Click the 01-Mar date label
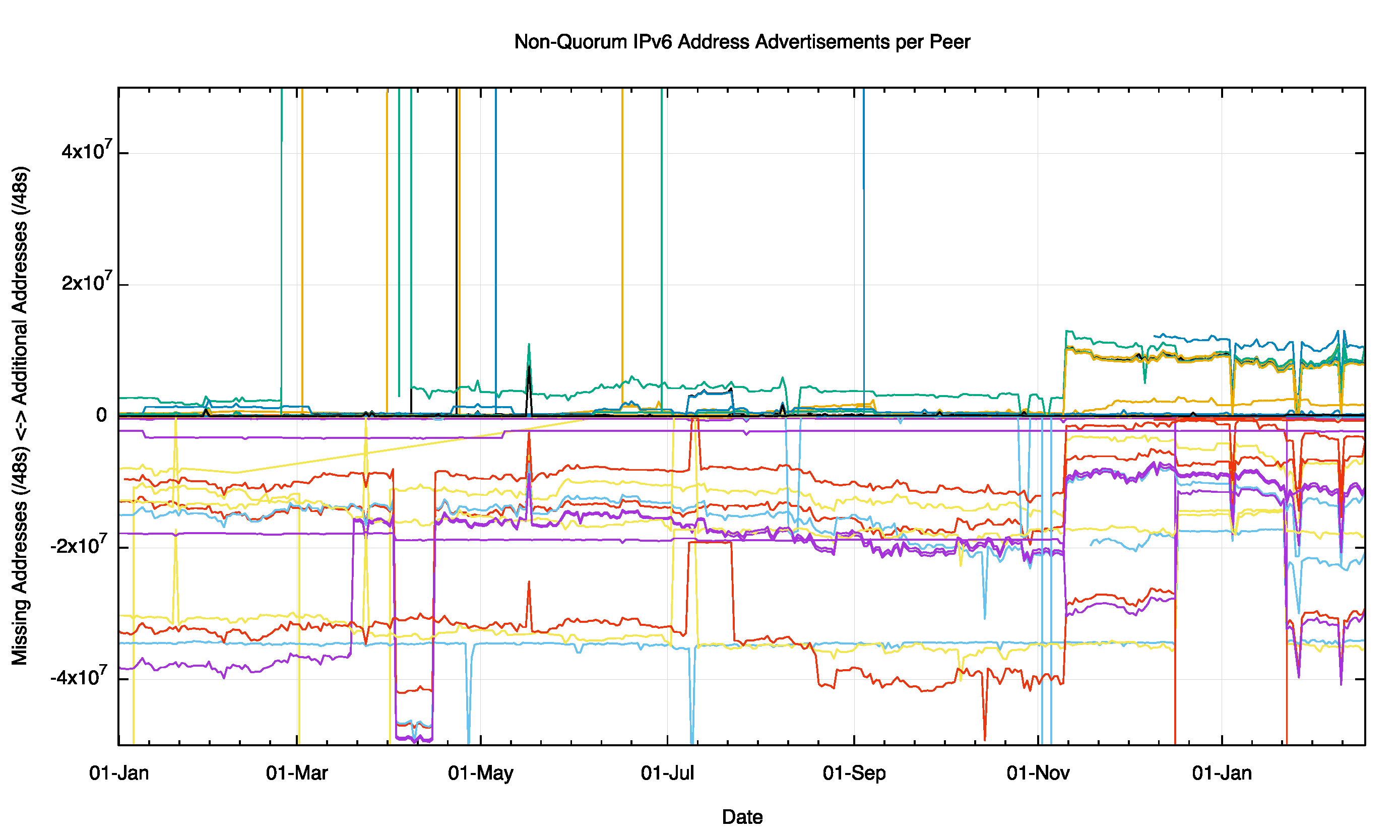The width and height of the screenshot is (1400, 840). (297, 772)
